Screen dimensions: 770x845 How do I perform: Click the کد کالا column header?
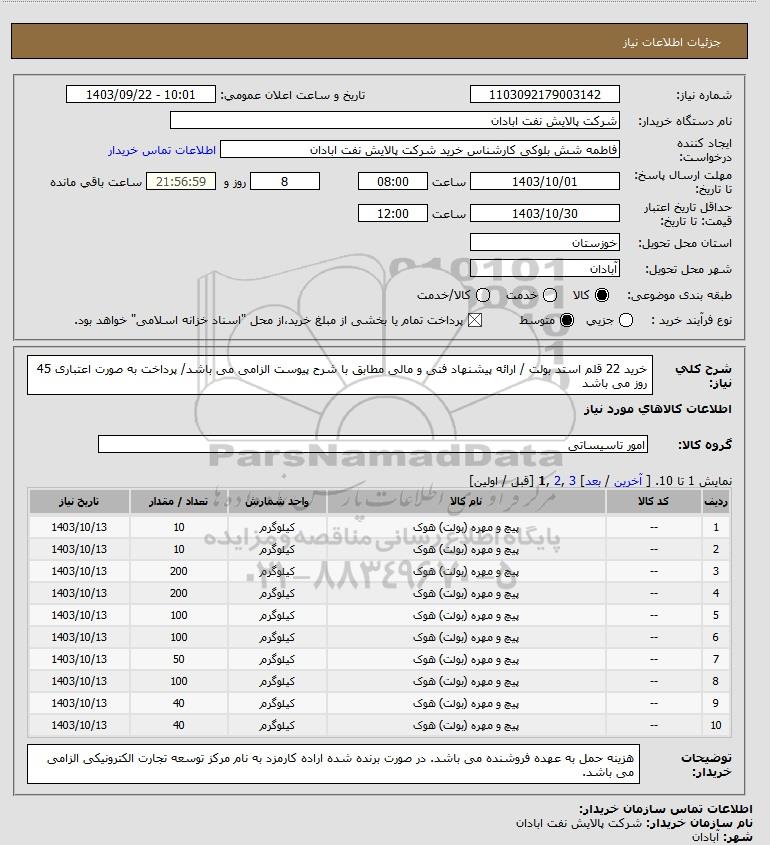[654, 502]
